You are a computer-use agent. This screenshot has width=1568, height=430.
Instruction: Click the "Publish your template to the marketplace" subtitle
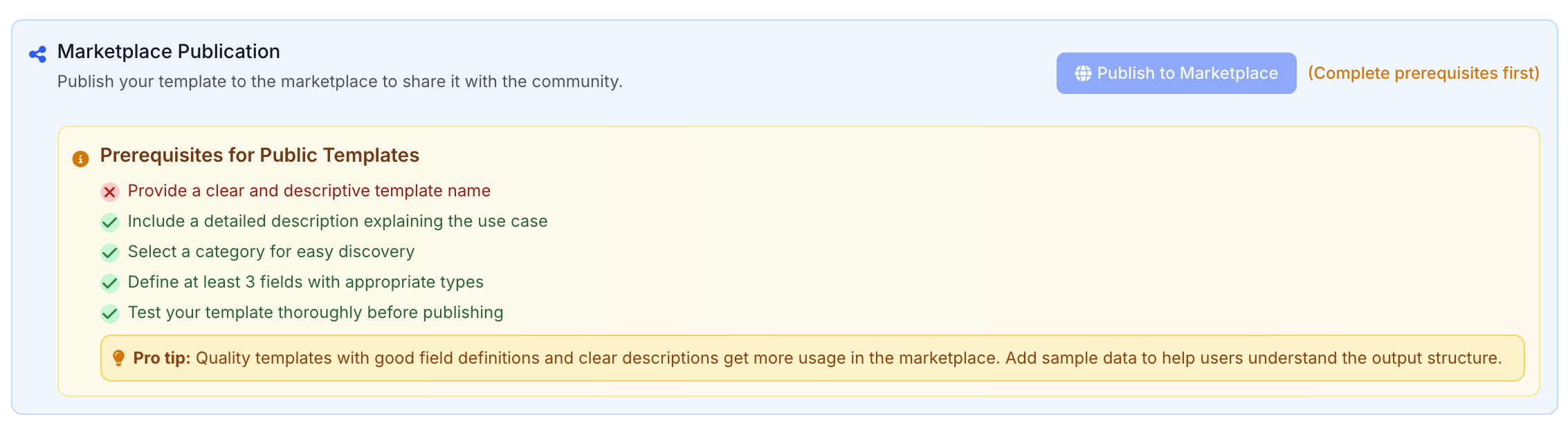click(x=340, y=82)
